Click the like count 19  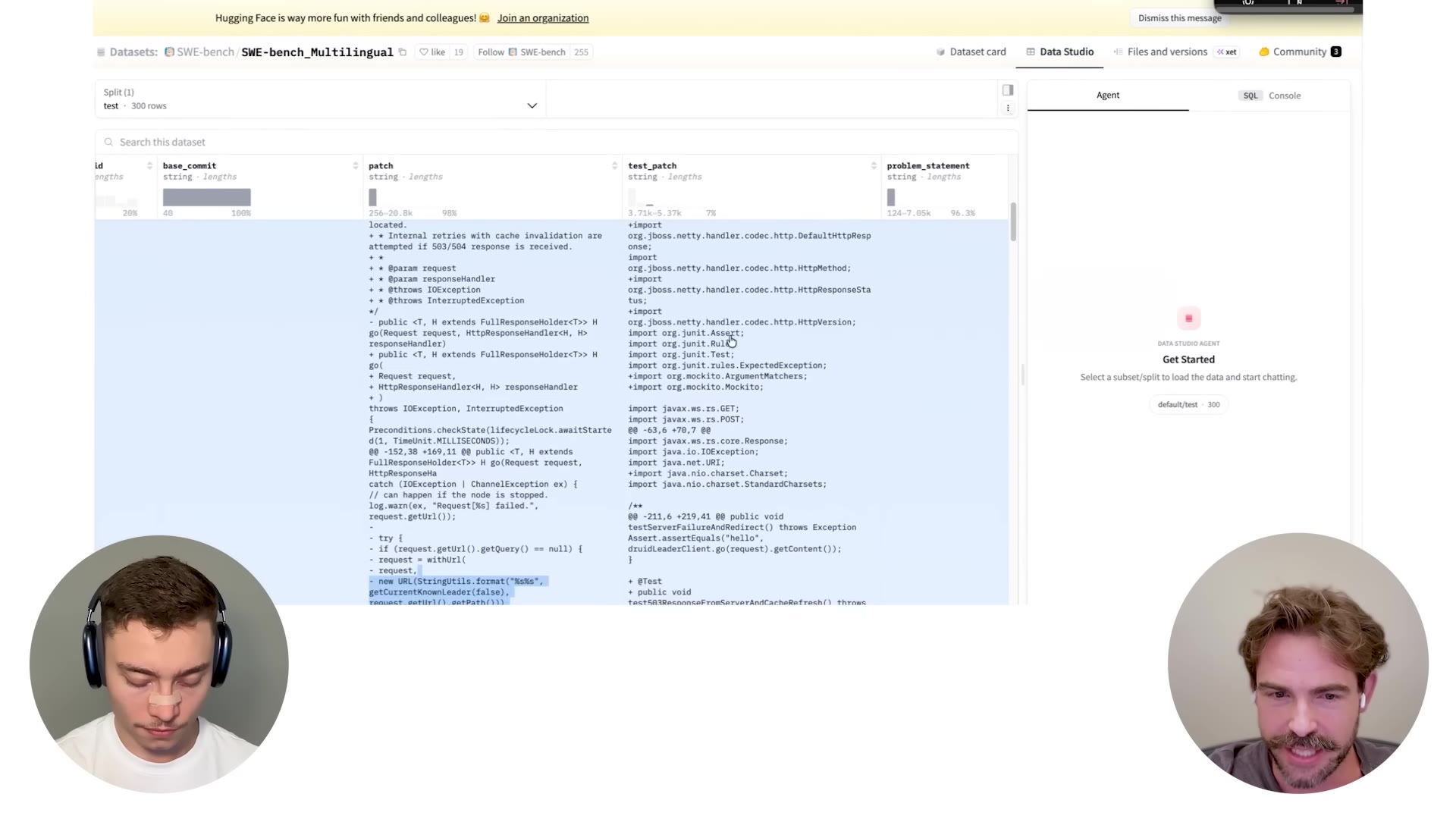[458, 52]
